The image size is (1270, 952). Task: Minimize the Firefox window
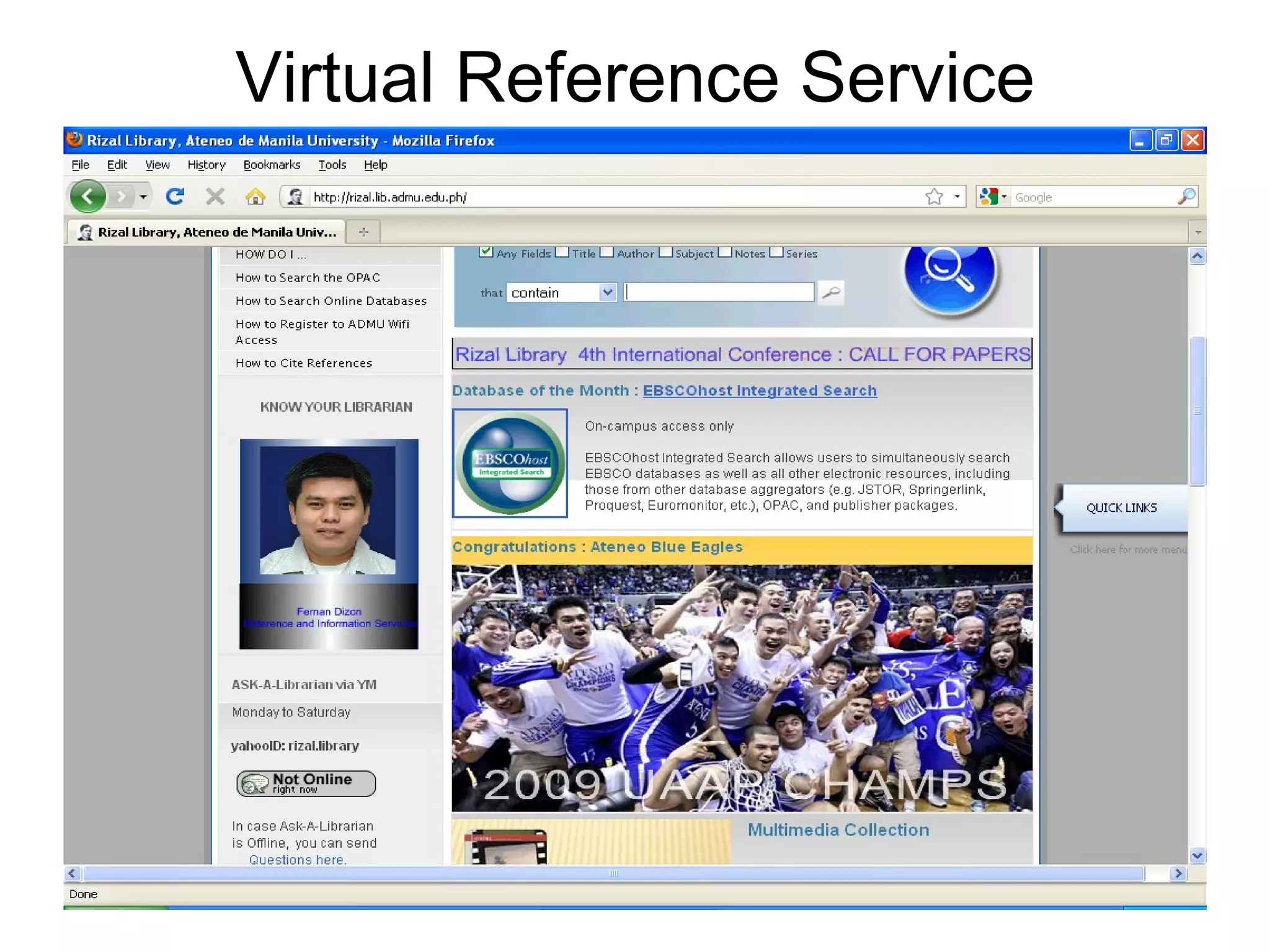coord(1140,140)
